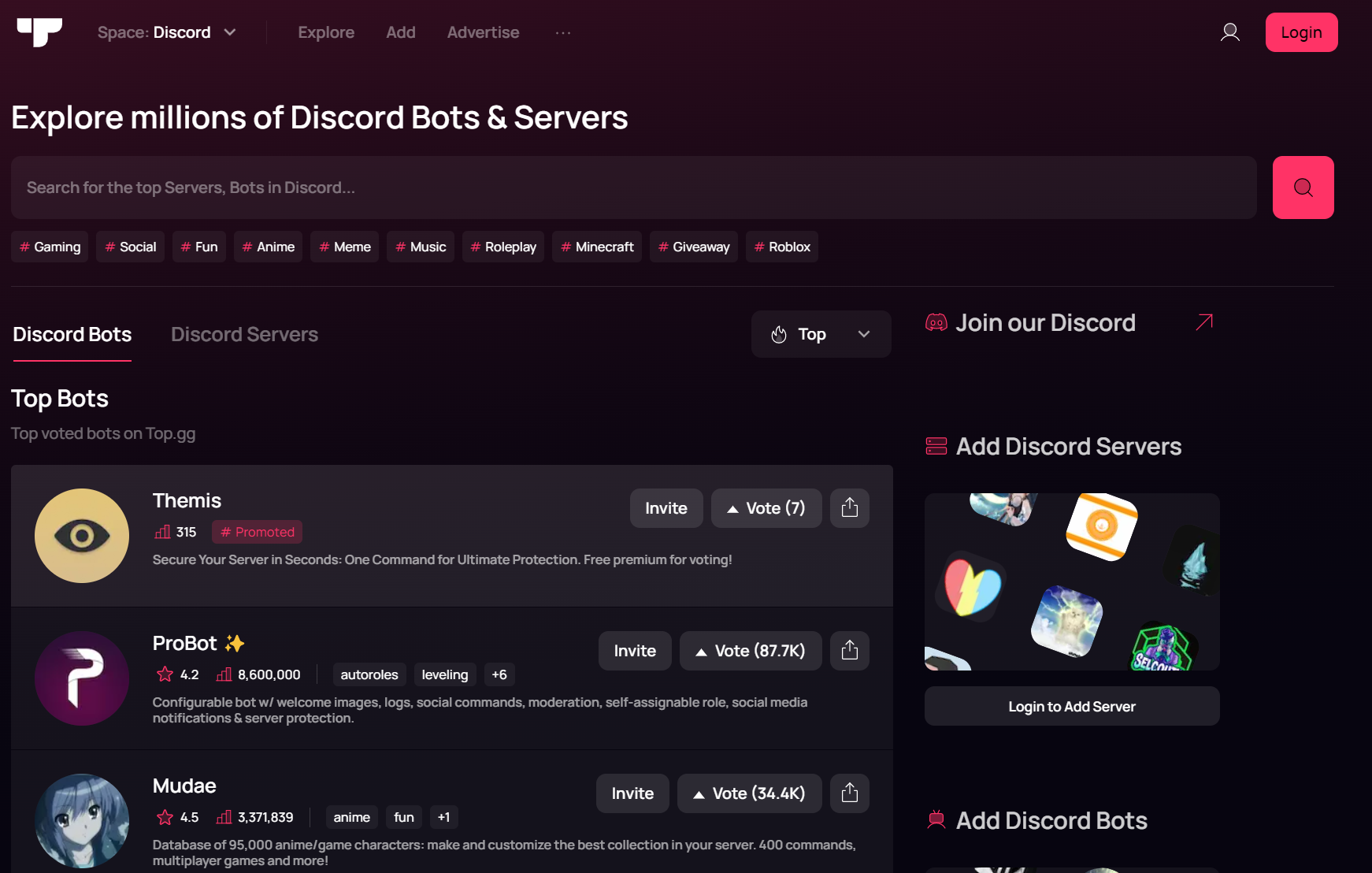
Task: Click the Add Discord Bots robot icon
Action: point(936,820)
